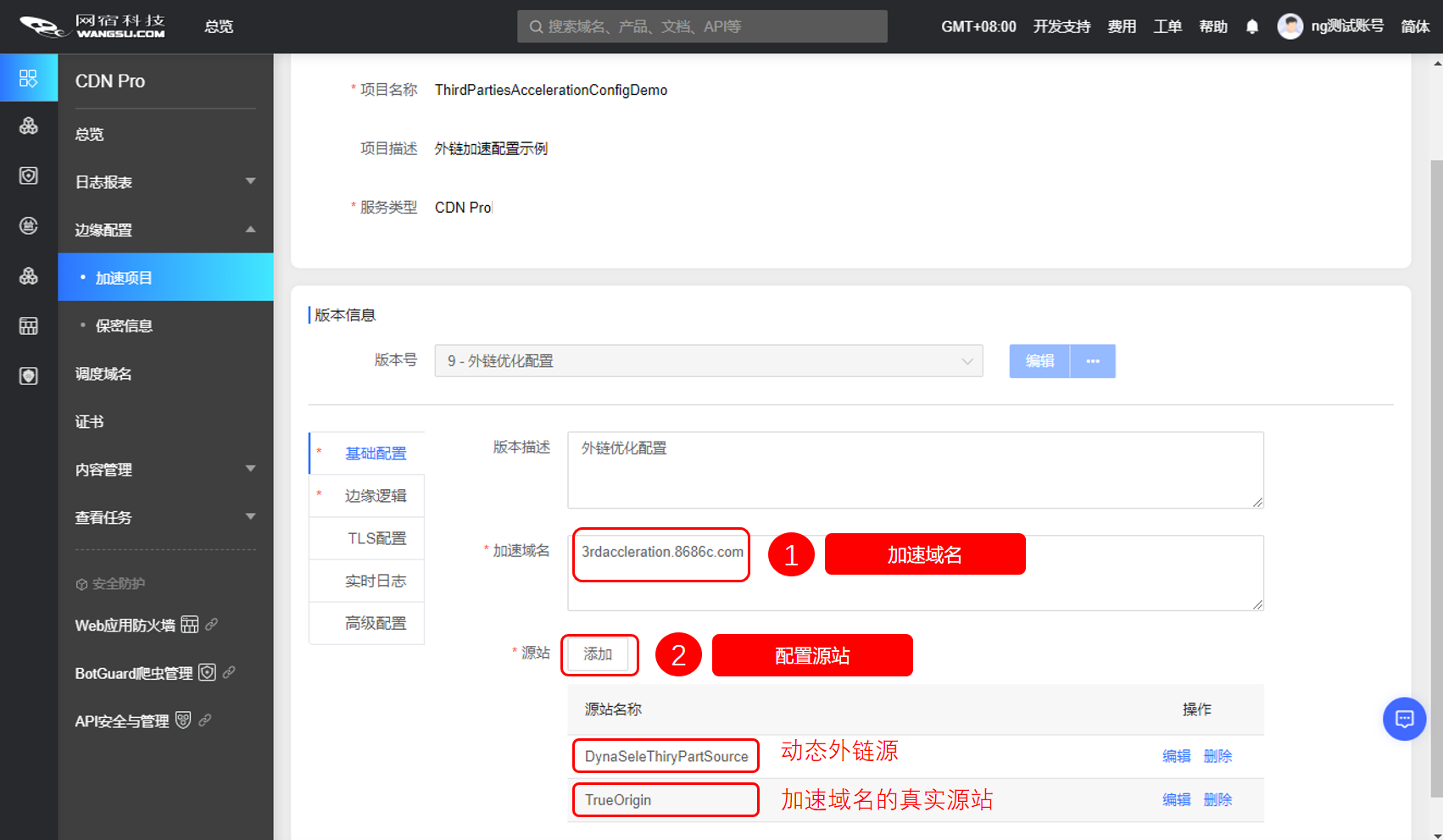Open BotGuard爬虫管理 link in the sidebar

134,673
